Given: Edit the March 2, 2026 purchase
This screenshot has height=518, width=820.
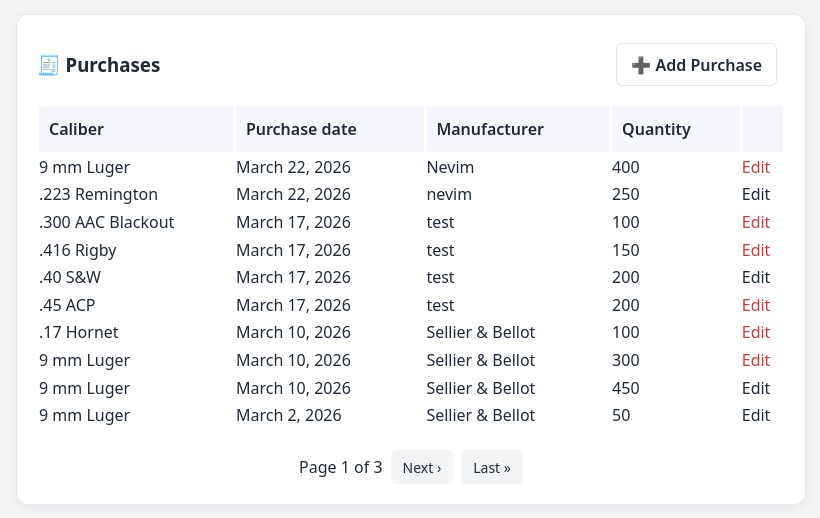Looking at the screenshot, I should tap(755, 415).
